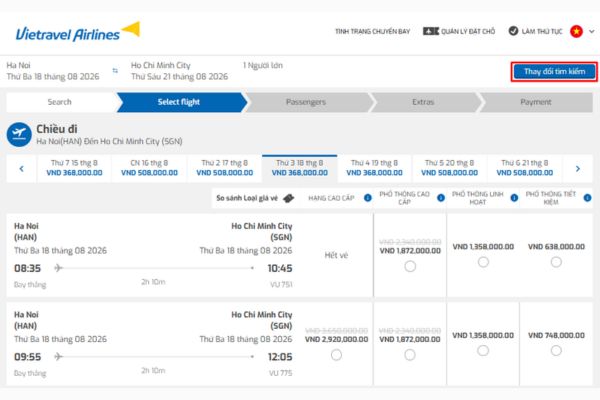Open Tình trạng chuyến bay flight status

coord(372,31)
